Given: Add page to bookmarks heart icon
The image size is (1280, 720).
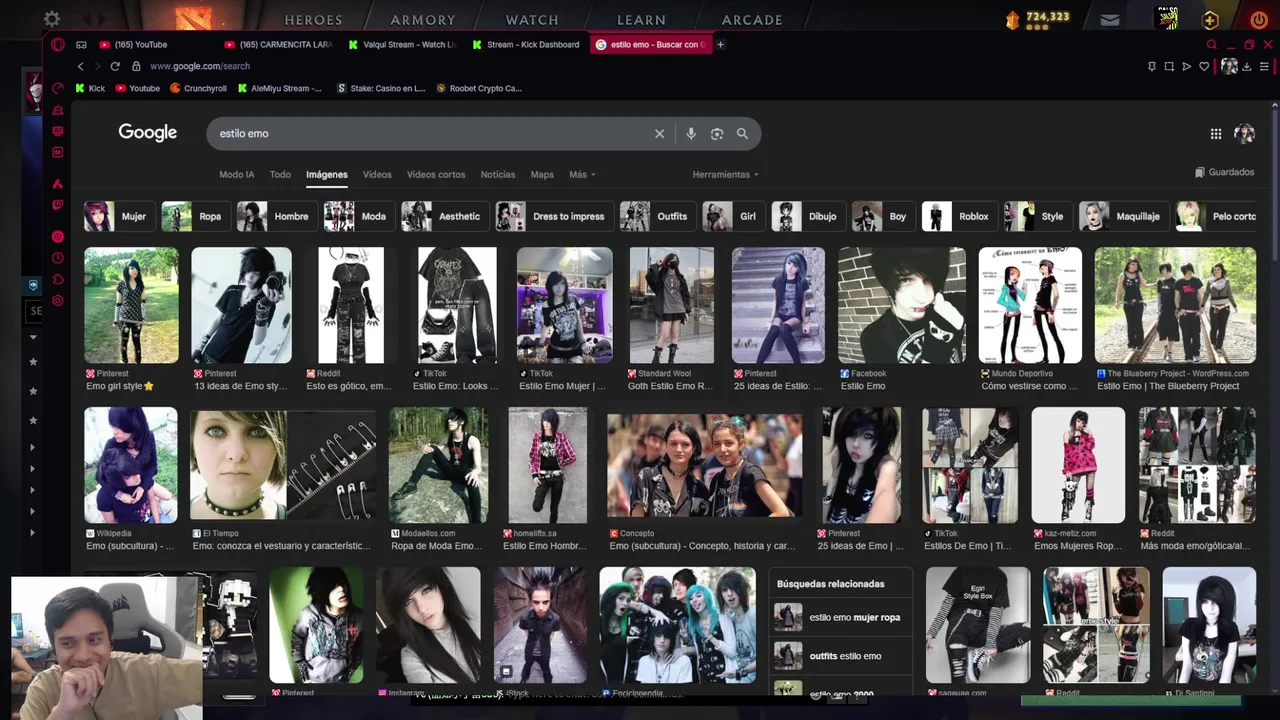Looking at the screenshot, I should (1205, 66).
